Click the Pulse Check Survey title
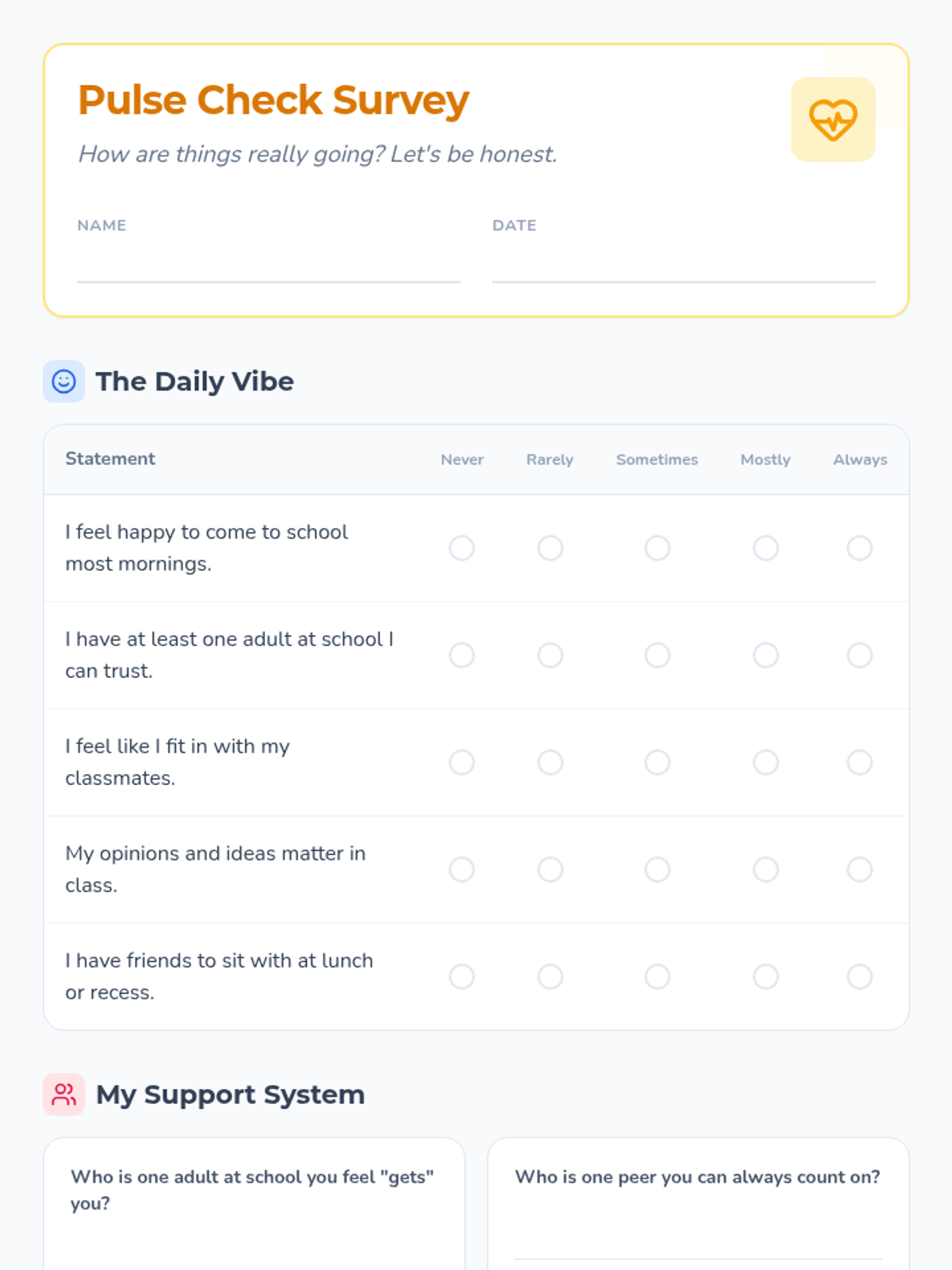This screenshot has width=952, height=1270. [x=274, y=101]
